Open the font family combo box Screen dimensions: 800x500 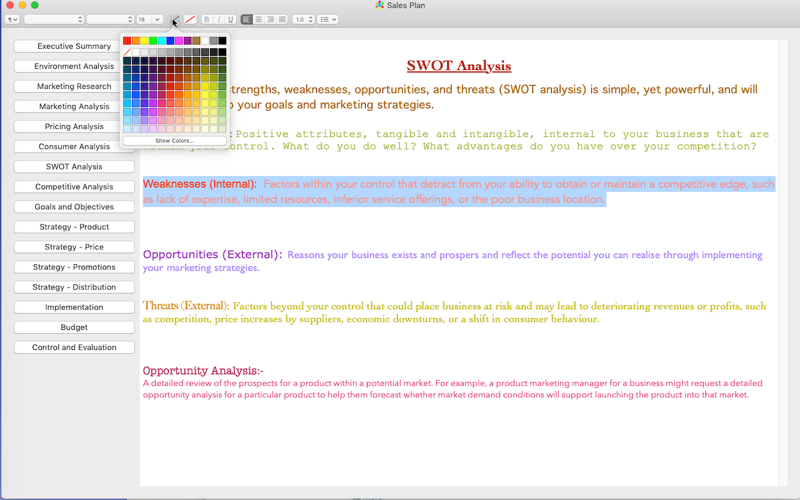54,19
